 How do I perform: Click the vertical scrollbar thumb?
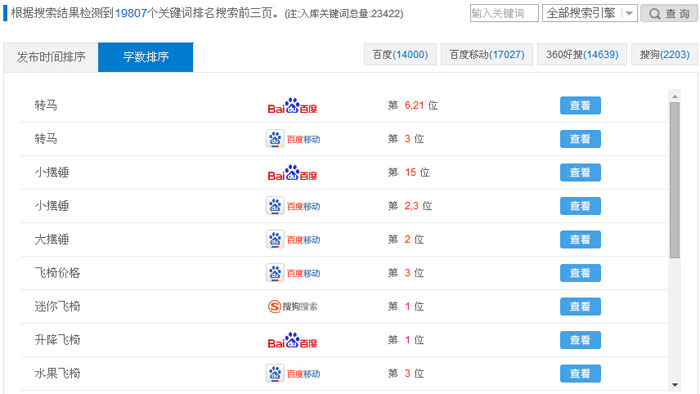675,180
